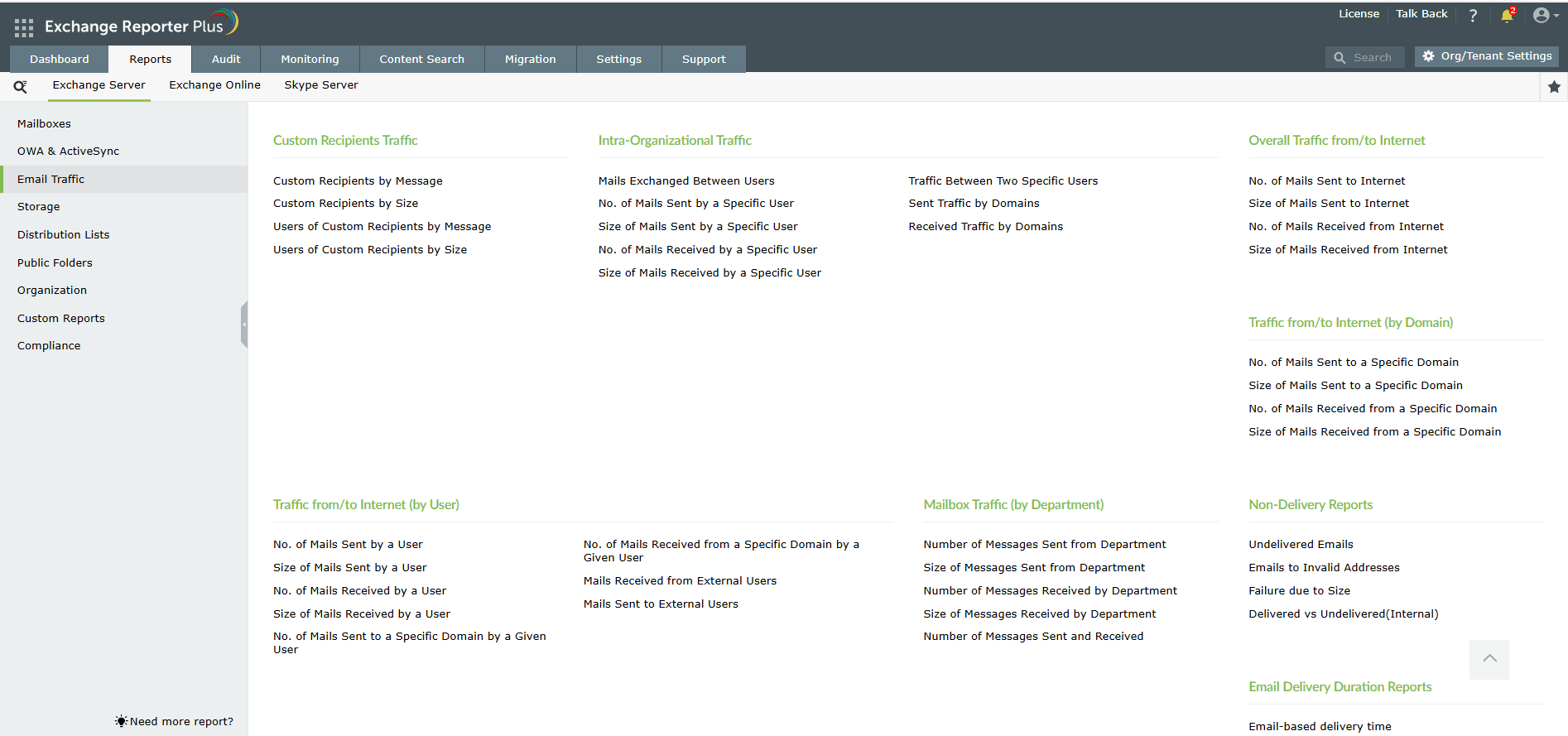Open Organization in the sidebar

[x=124, y=291]
